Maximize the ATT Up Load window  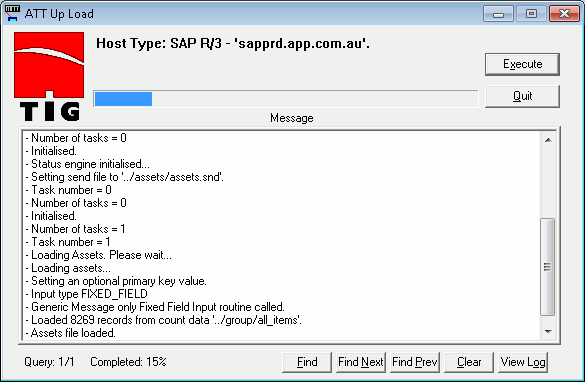tap(531, 14)
